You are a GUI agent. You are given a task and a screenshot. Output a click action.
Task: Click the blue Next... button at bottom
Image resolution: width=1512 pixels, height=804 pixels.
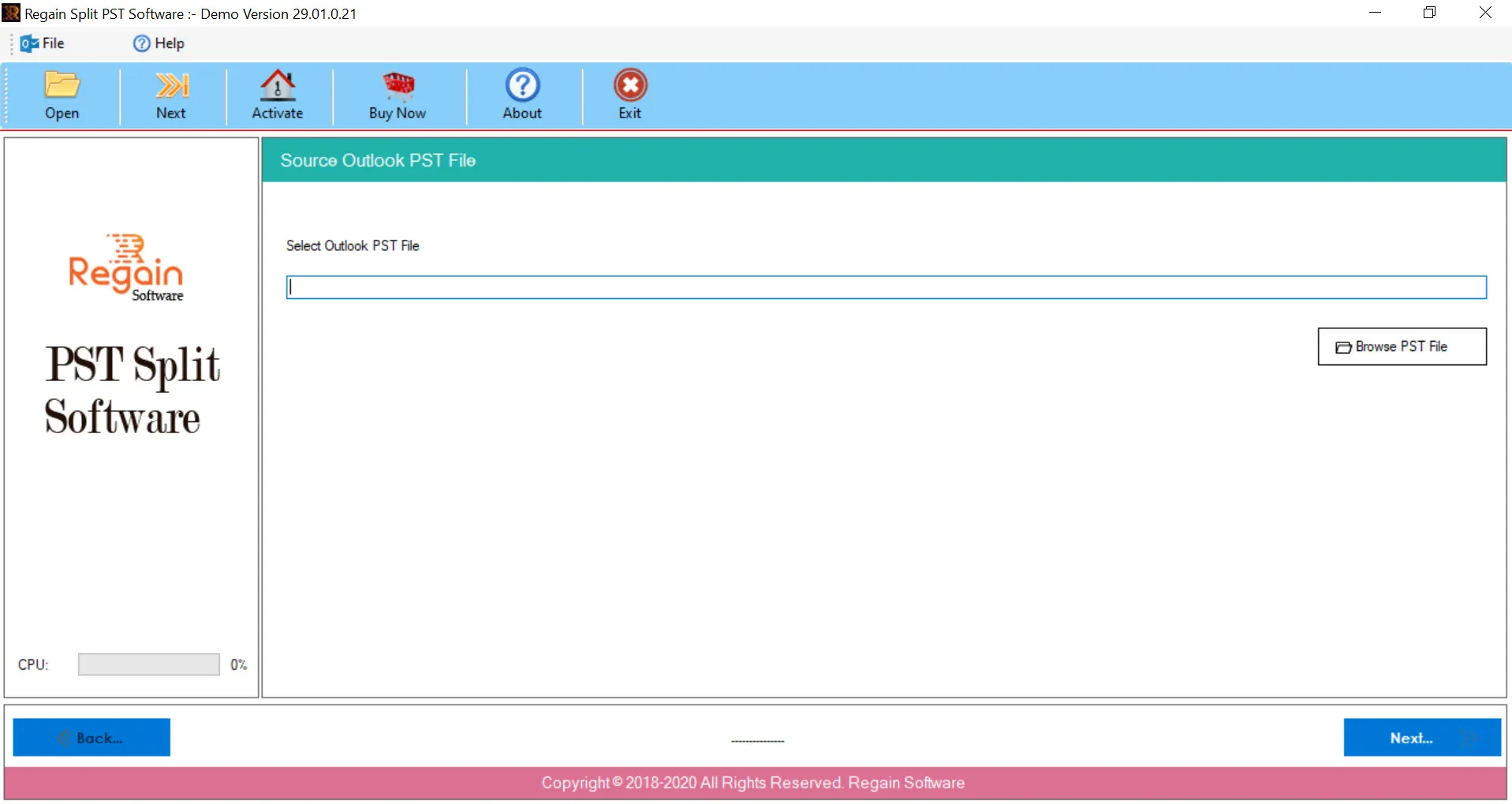1422,737
